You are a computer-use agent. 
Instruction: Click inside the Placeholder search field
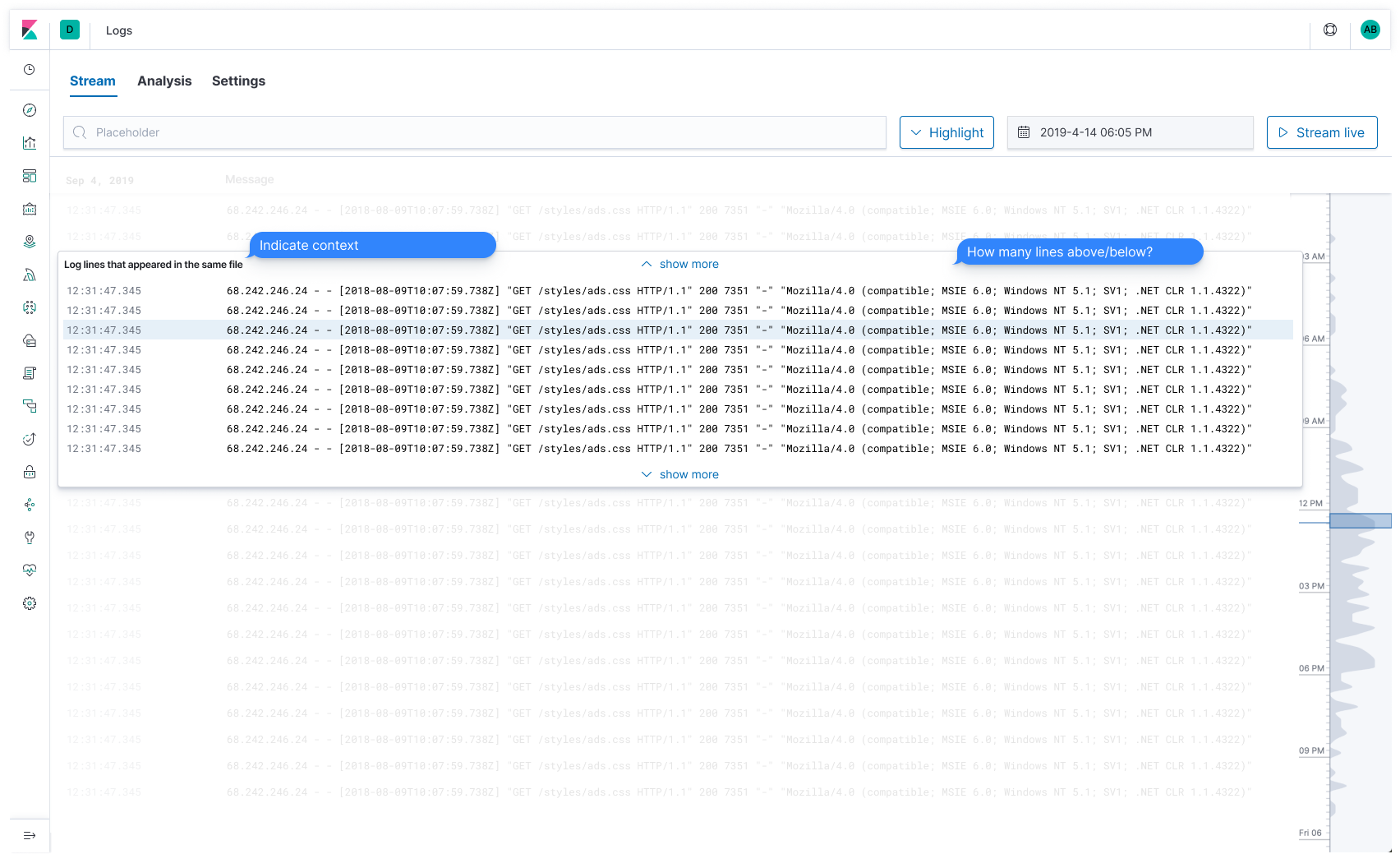(x=475, y=132)
